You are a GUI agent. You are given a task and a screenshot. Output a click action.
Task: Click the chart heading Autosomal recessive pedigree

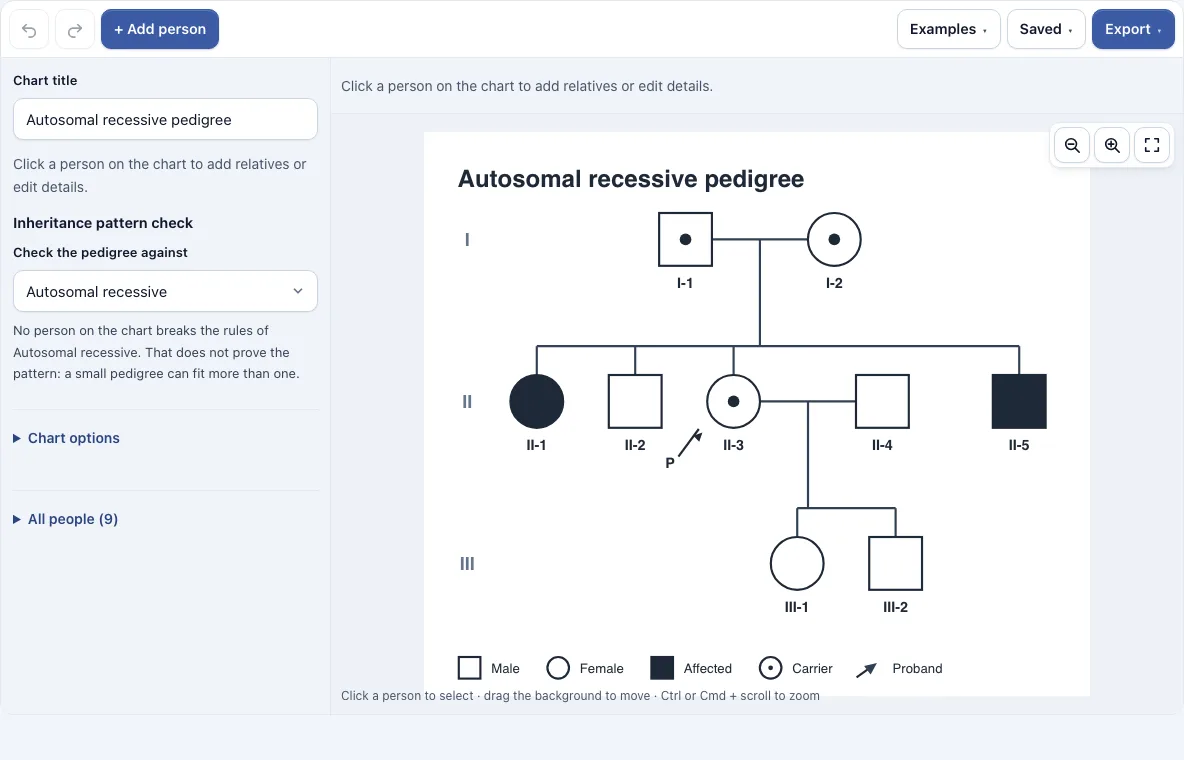tap(631, 179)
